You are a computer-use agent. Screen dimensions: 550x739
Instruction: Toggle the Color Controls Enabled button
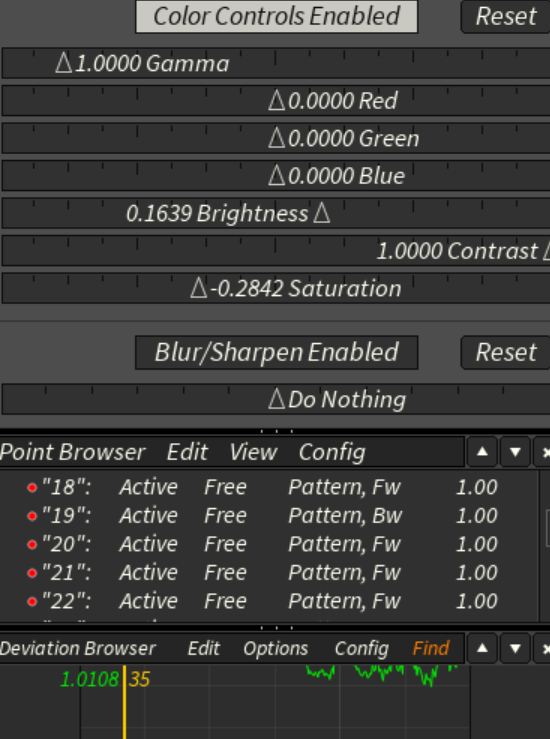coord(277,16)
